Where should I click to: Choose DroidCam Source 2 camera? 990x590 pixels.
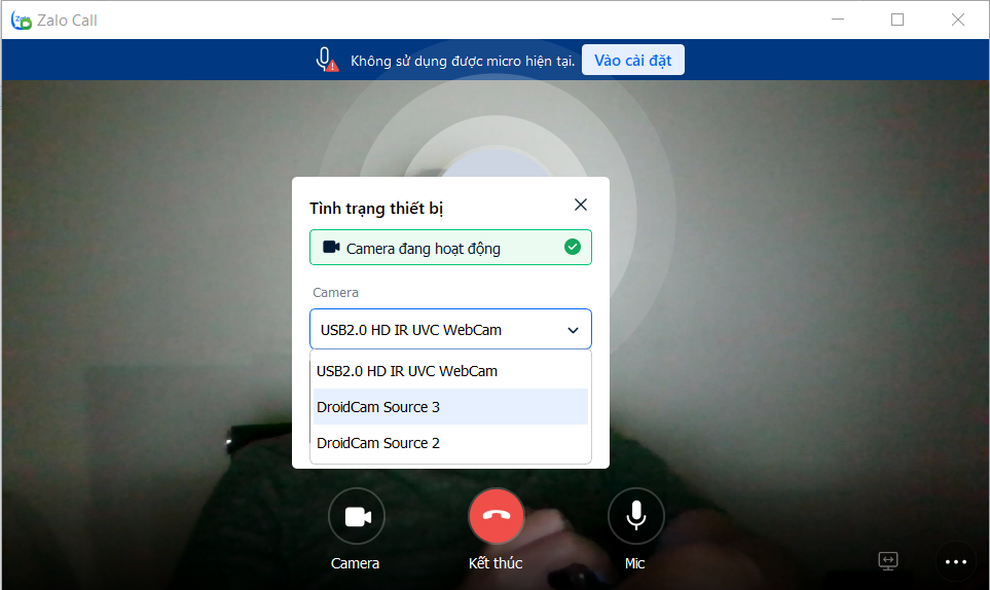click(x=450, y=443)
